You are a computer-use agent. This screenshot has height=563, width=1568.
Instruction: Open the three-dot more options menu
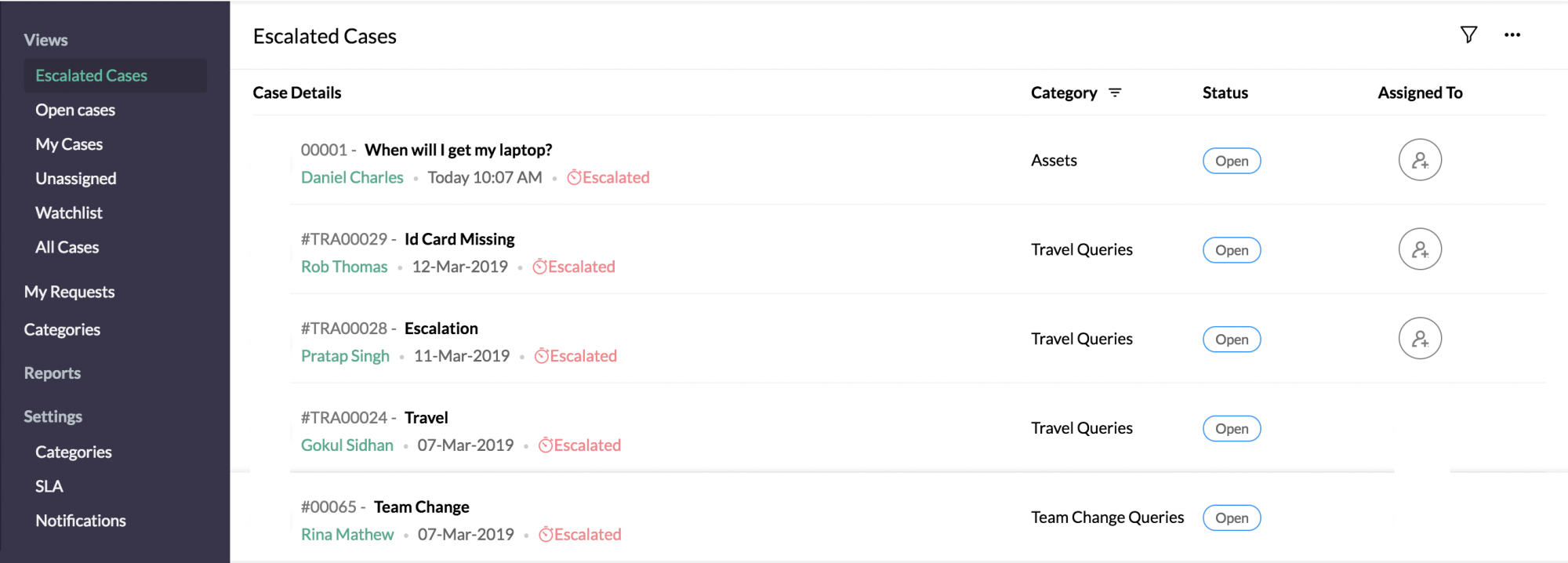pyautogui.click(x=1512, y=35)
